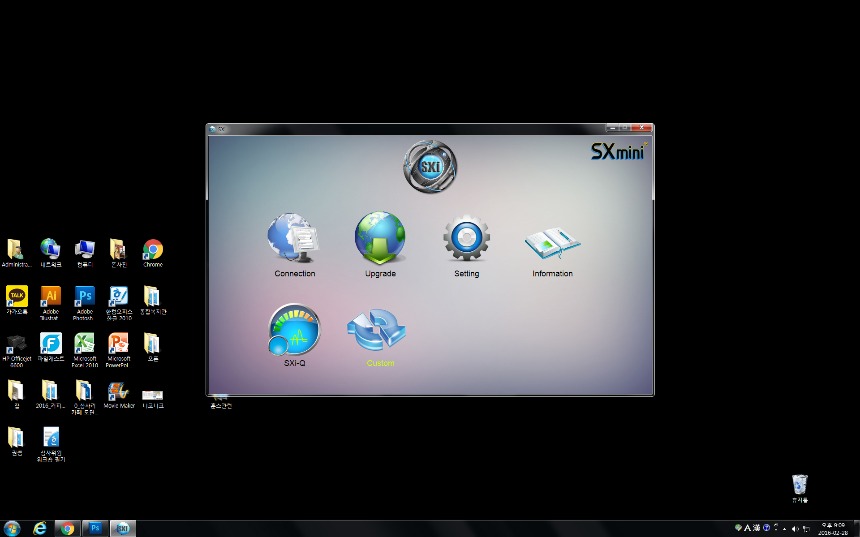Open the volume control in tray
The height and width of the screenshot is (537, 860).
(795, 529)
